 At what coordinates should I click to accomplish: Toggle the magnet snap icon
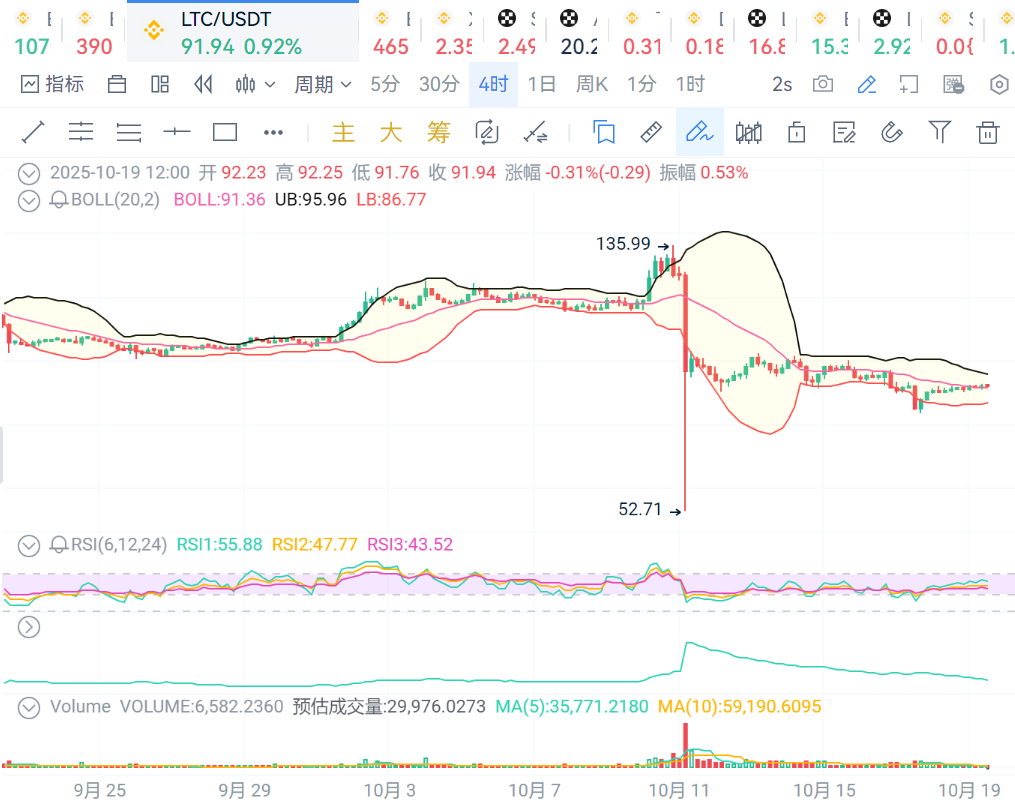[892, 132]
